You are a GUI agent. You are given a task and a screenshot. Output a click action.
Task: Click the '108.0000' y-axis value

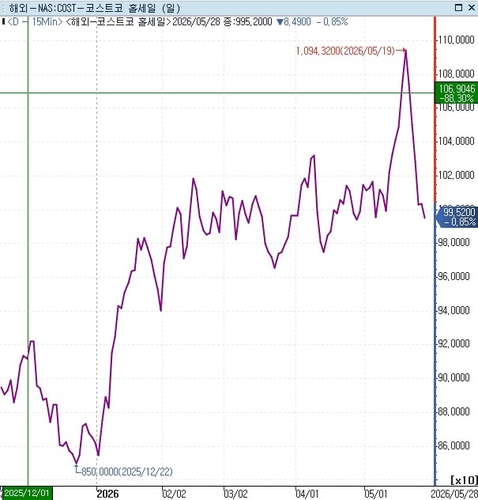click(x=456, y=74)
